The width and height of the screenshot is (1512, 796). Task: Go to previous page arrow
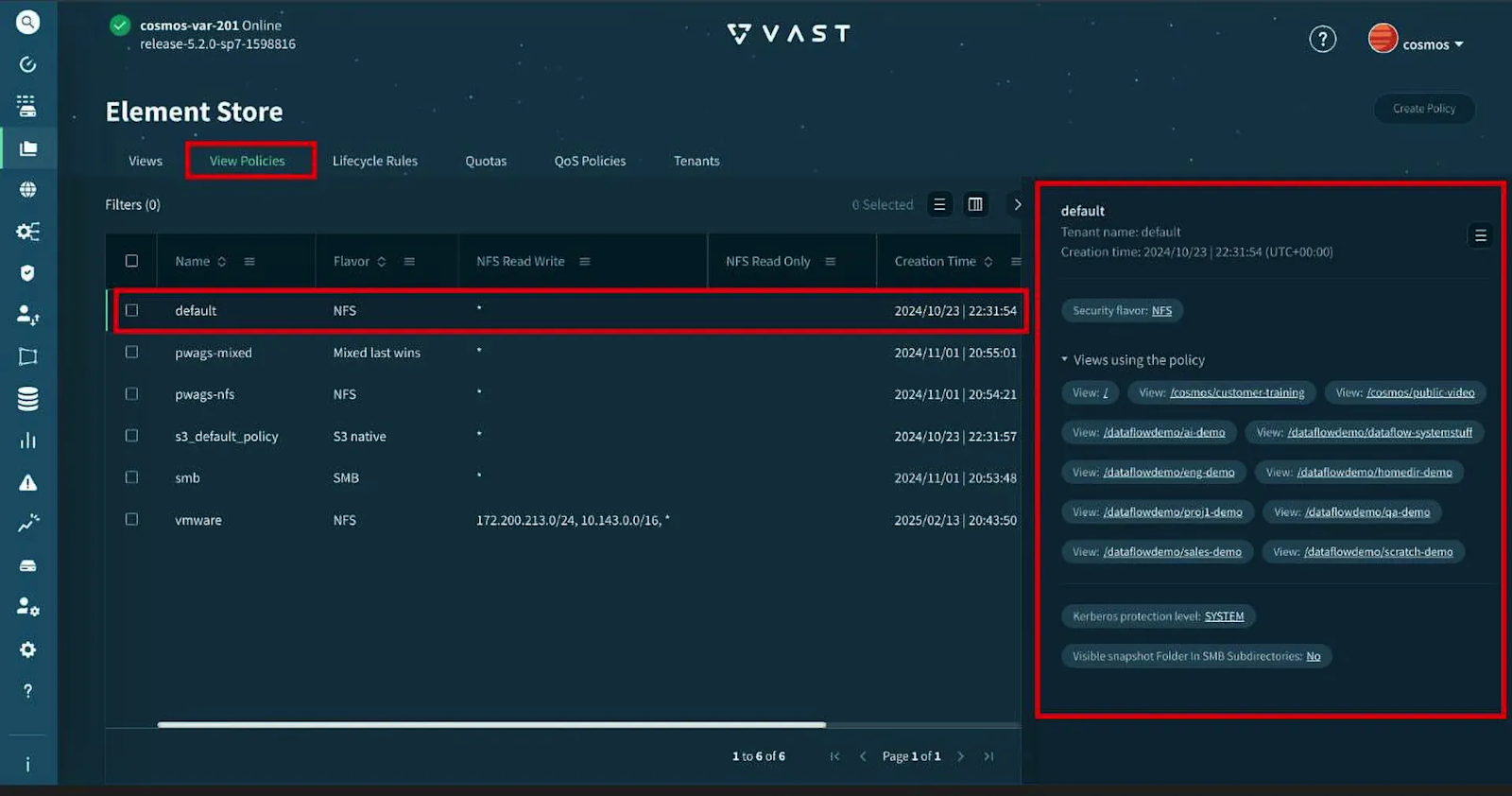point(863,756)
